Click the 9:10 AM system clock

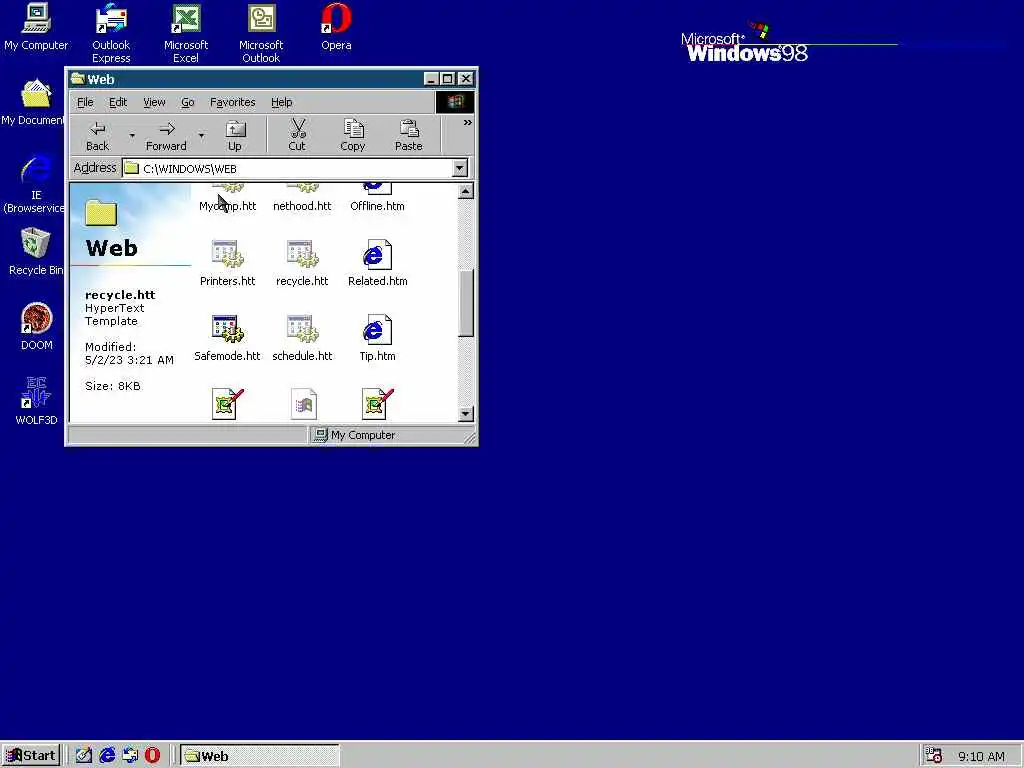pyautogui.click(x=981, y=757)
